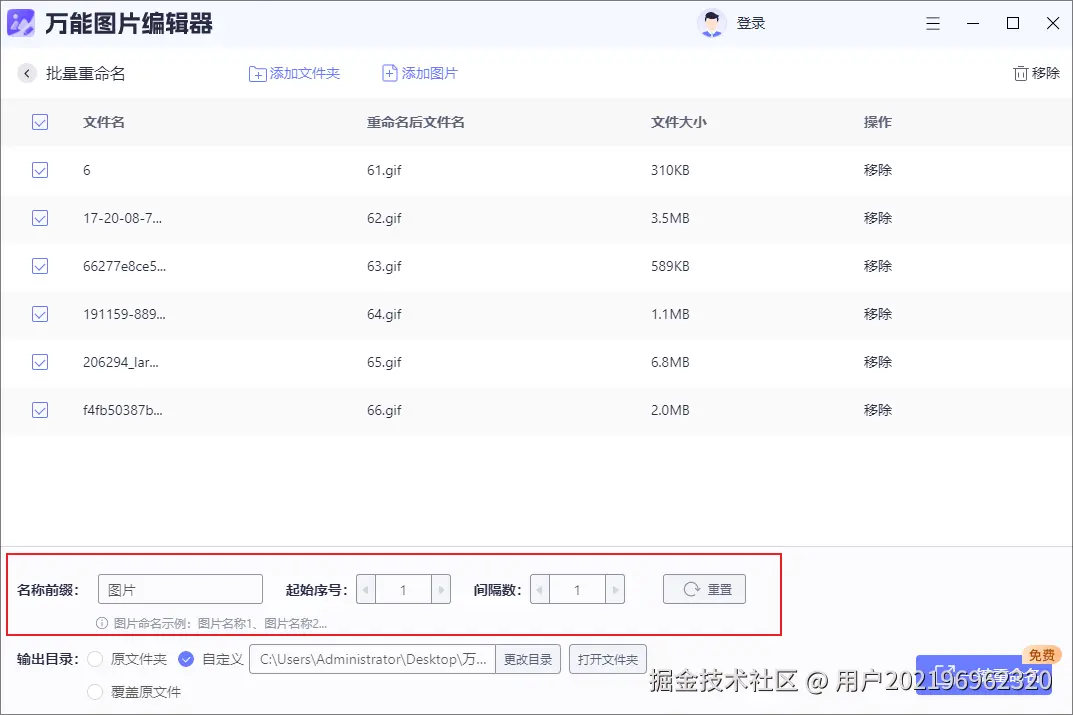The height and width of the screenshot is (715, 1073).
Task: Click the top-right 移除 button
Action: click(1037, 73)
